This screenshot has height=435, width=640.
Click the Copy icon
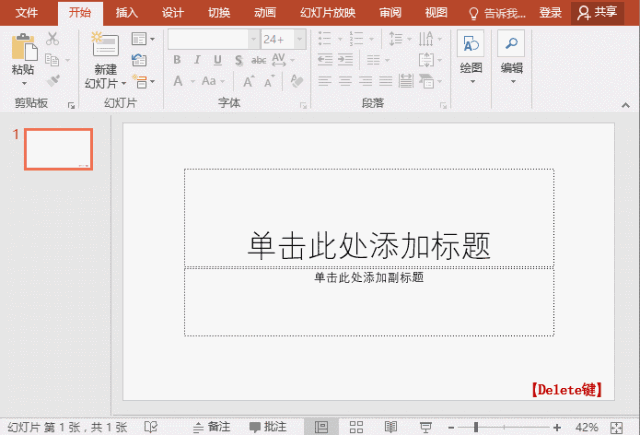(x=52, y=60)
